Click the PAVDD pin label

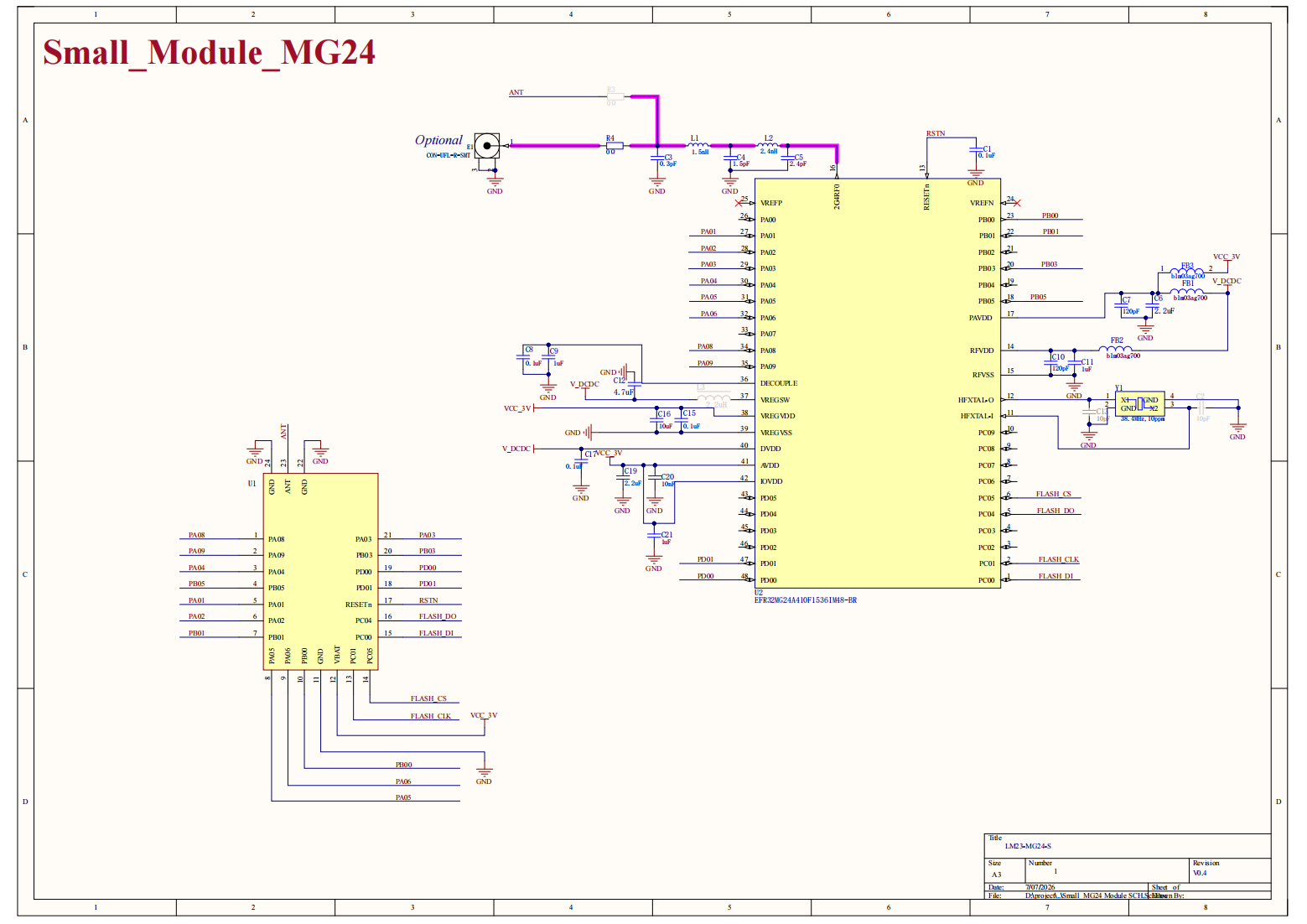(981, 318)
